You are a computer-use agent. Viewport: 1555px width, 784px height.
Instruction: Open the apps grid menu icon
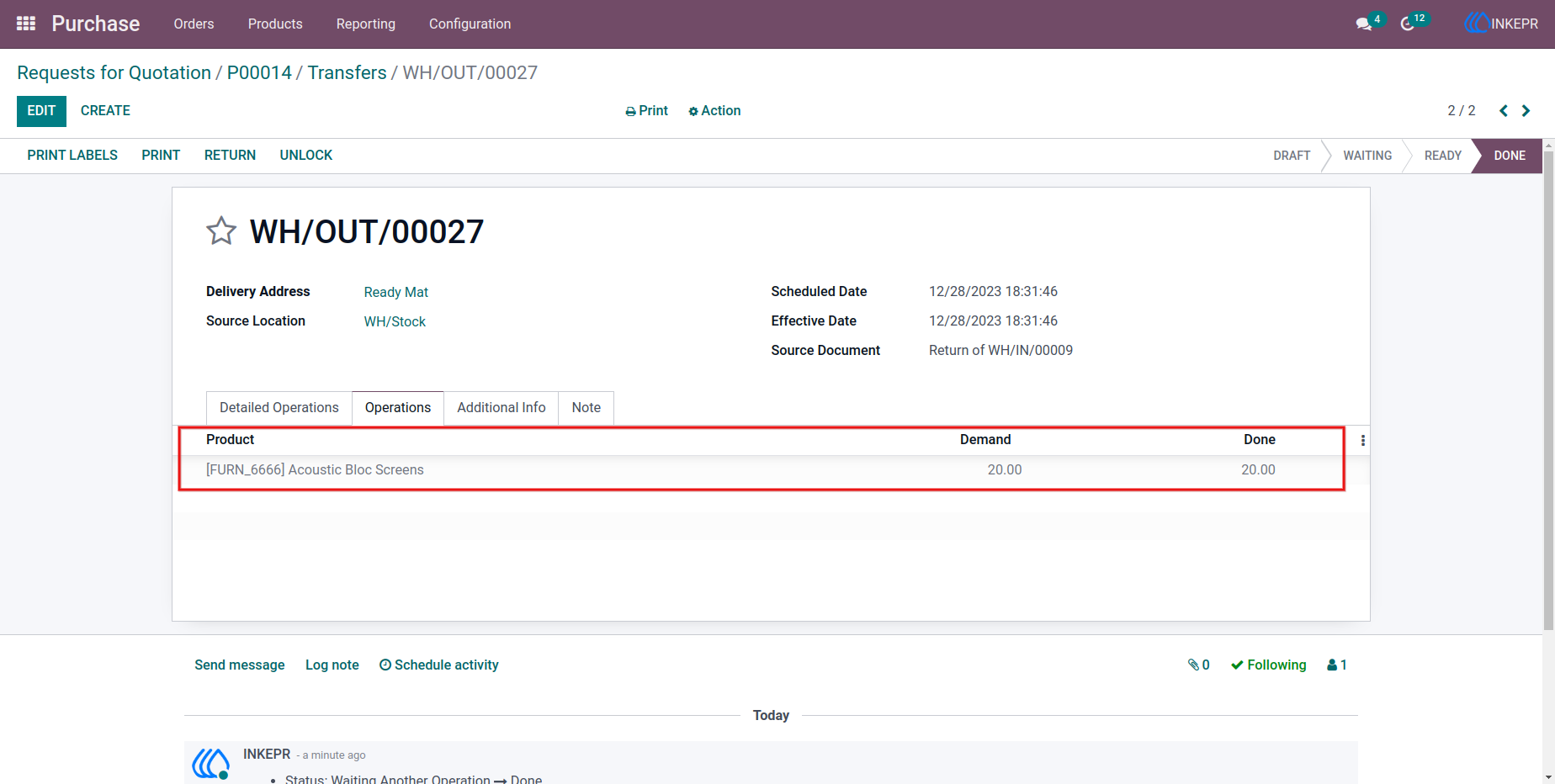click(x=26, y=24)
